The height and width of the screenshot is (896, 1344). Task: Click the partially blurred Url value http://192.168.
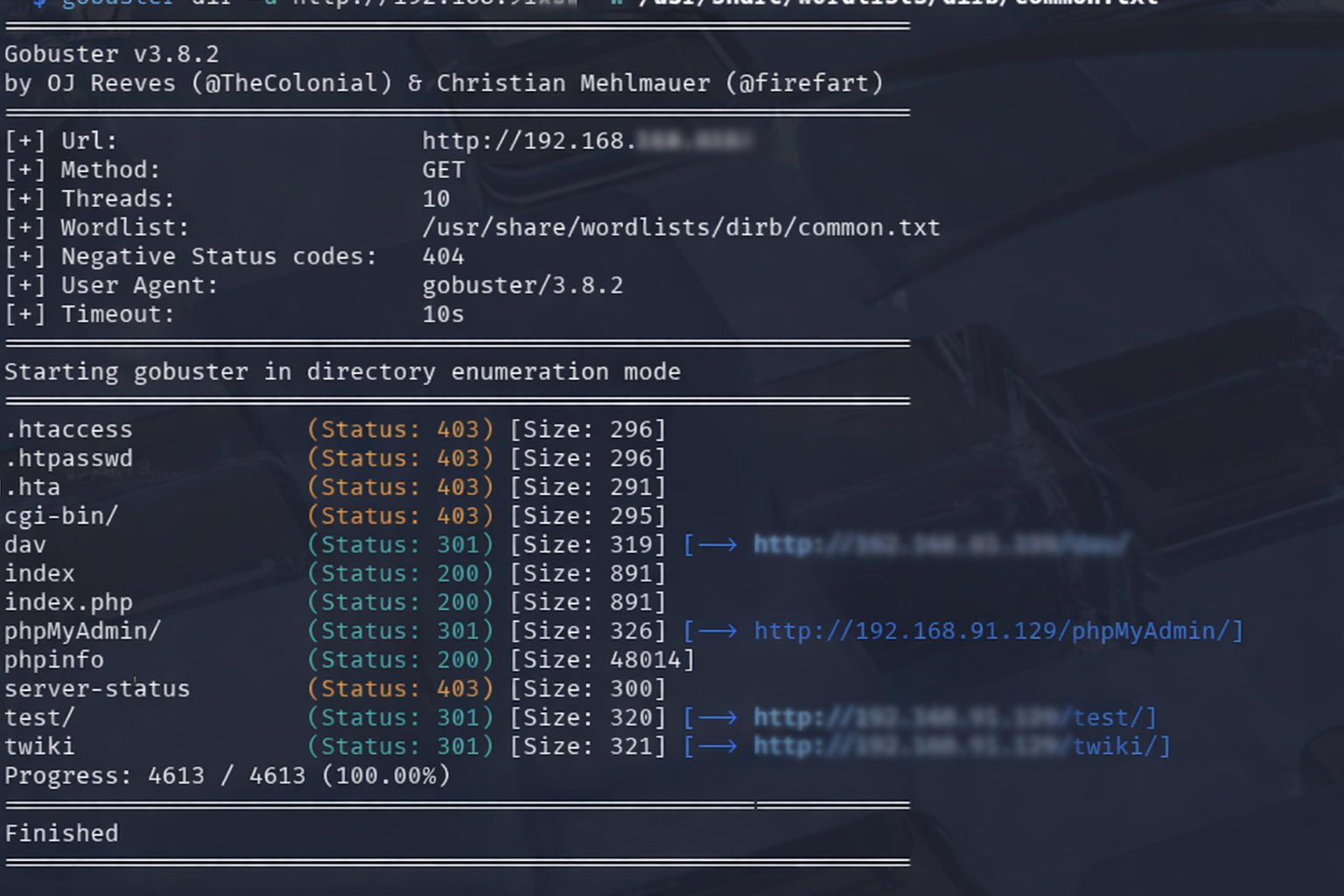point(586,141)
